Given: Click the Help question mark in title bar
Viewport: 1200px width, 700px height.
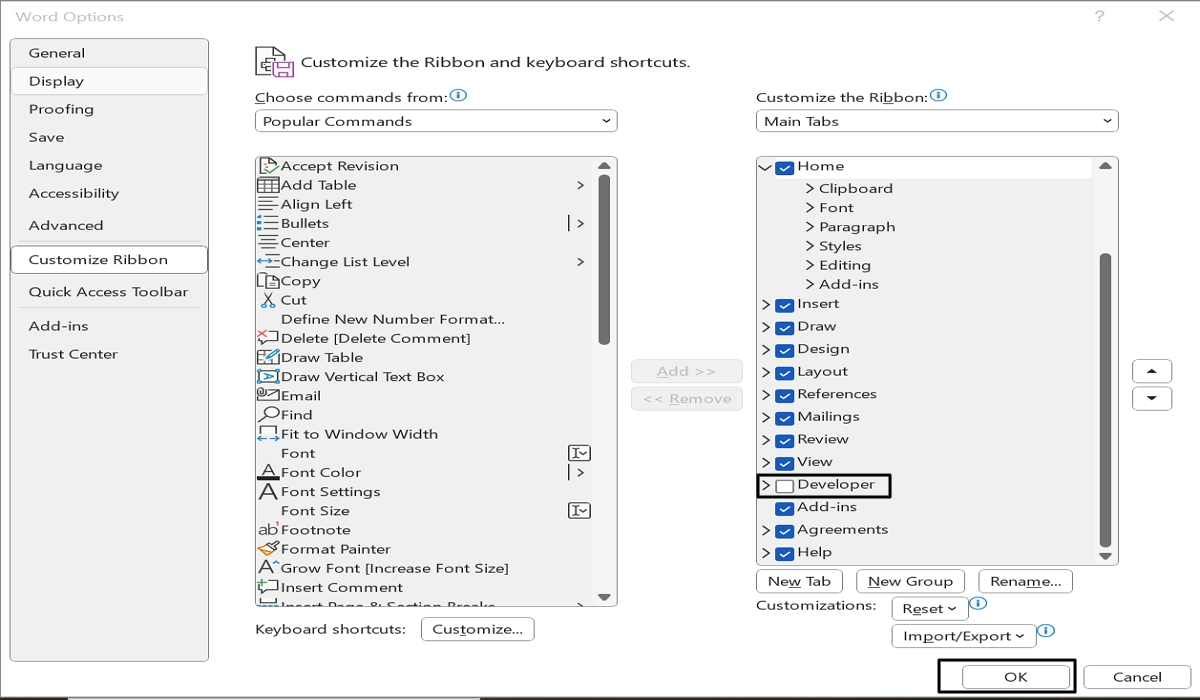Looking at the screenshot, I should [x=1099, y=16].
